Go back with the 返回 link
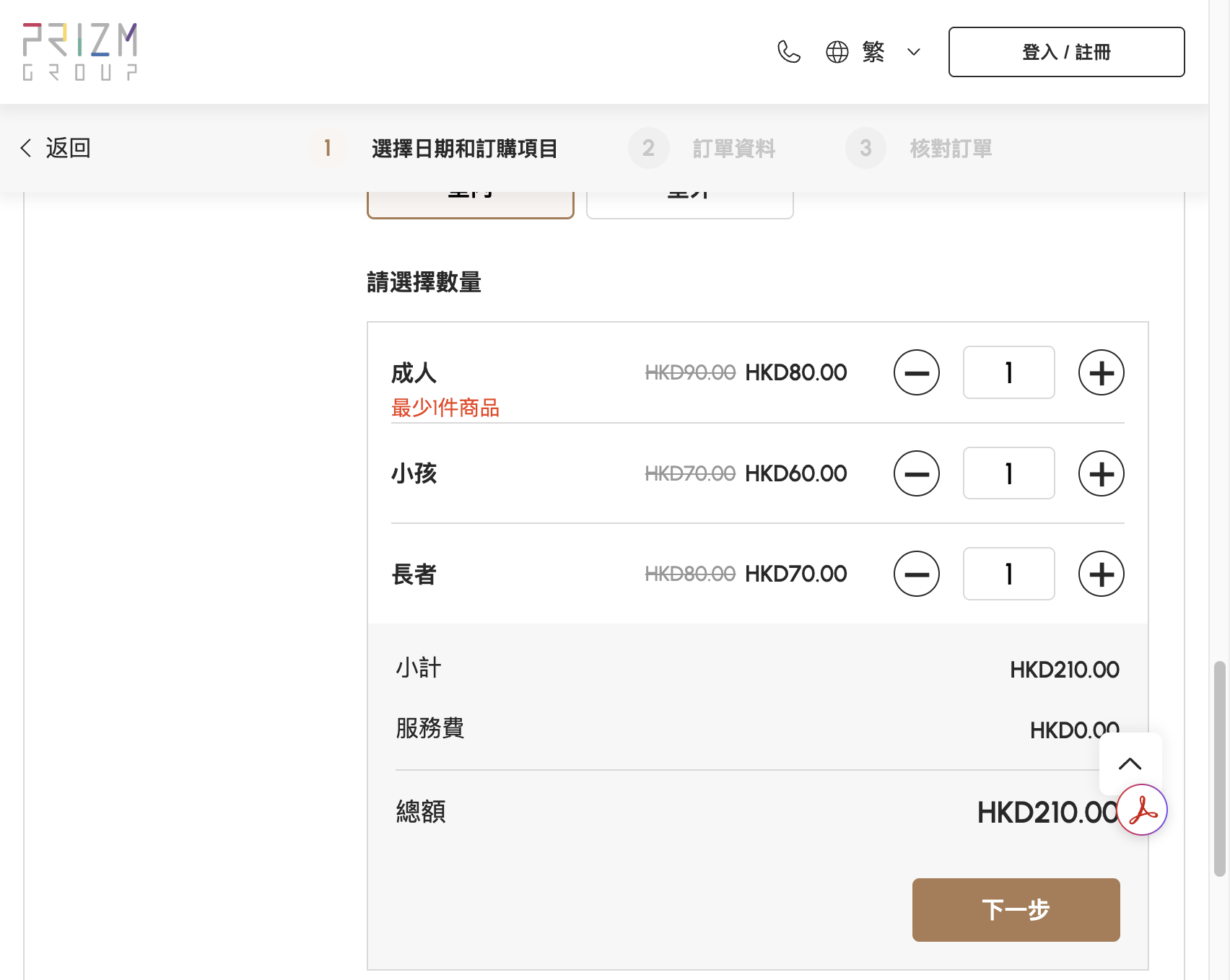Screen dimensions: 1230x980 [55, 148]
